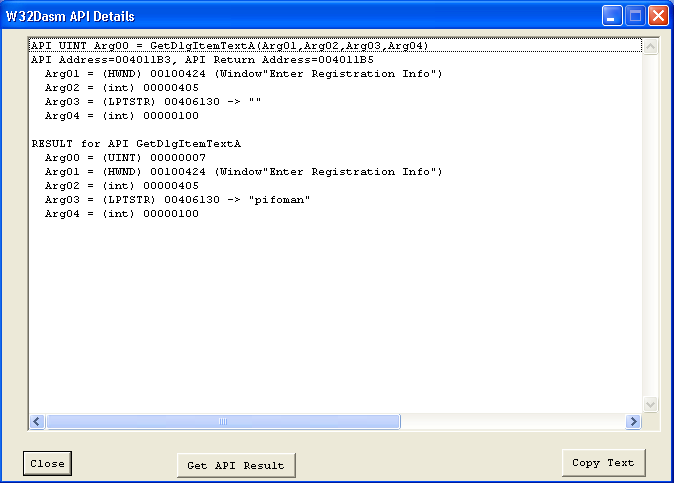Click the vertical scrollbar down arrow
This screenshot has width=674, height=483.
pos(650,404)
